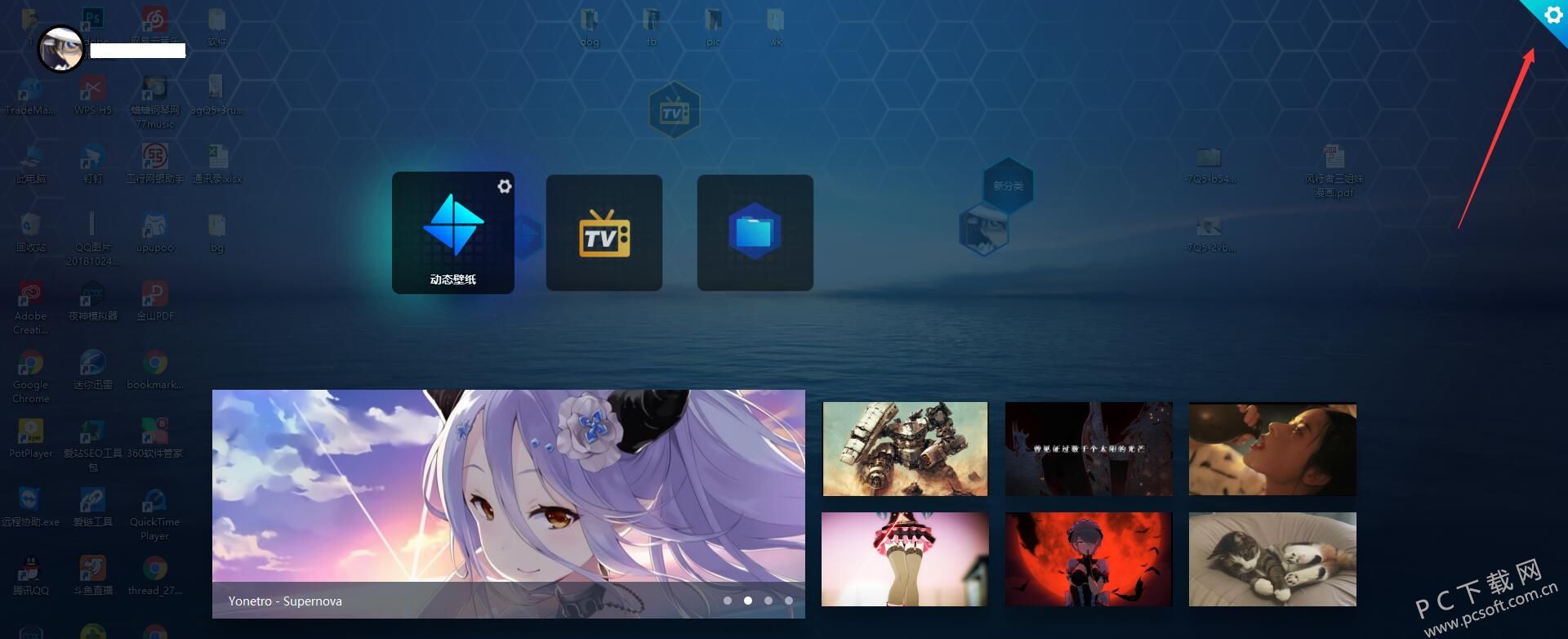Click the gear icon on 动态壁纸 tile
Image resolution: width=1568 pixels, height=639 pixels.
coord(505,186)
